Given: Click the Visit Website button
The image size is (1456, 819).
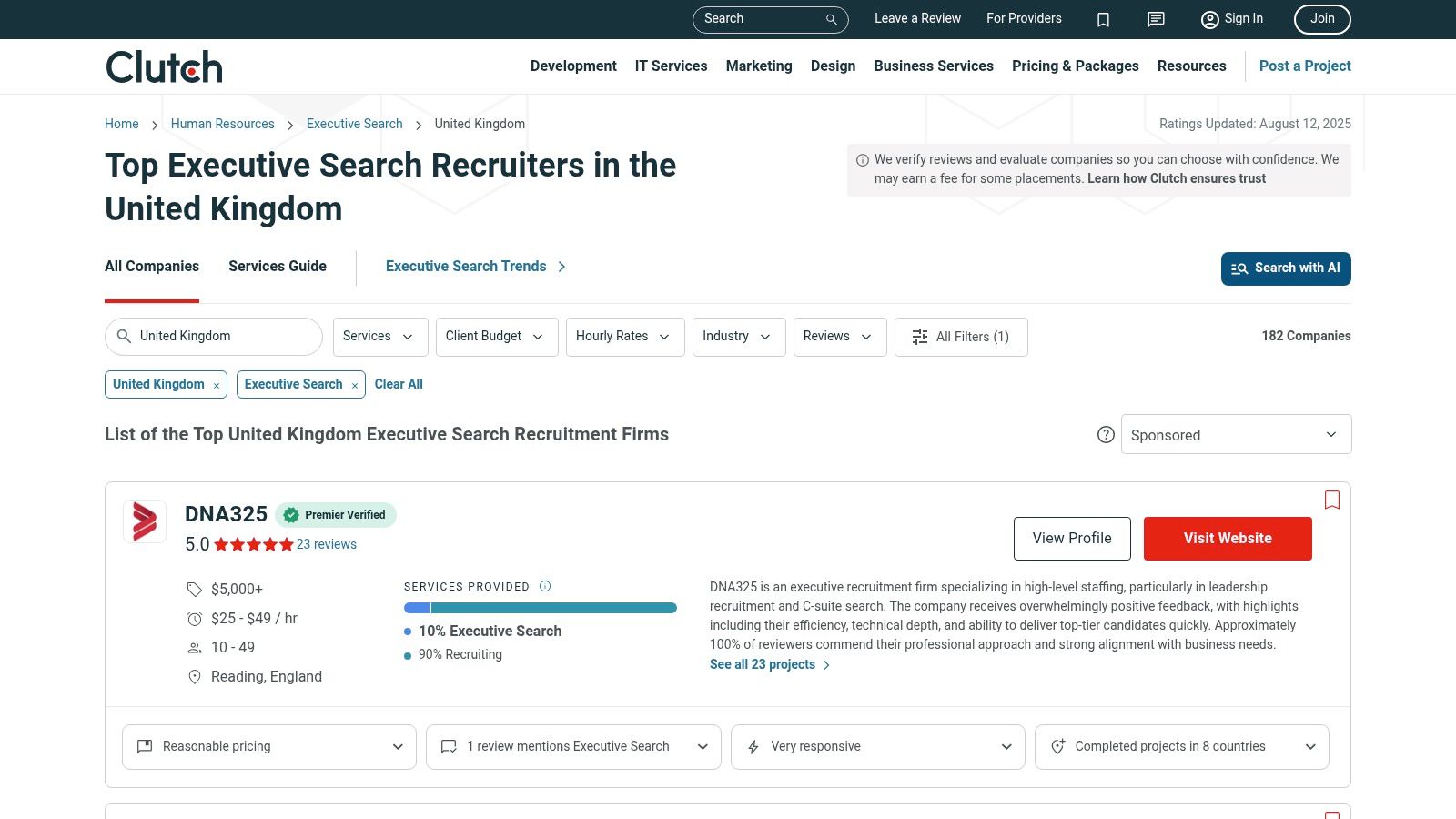Looking at the screenshot, I should click(x=1228, y=539).
